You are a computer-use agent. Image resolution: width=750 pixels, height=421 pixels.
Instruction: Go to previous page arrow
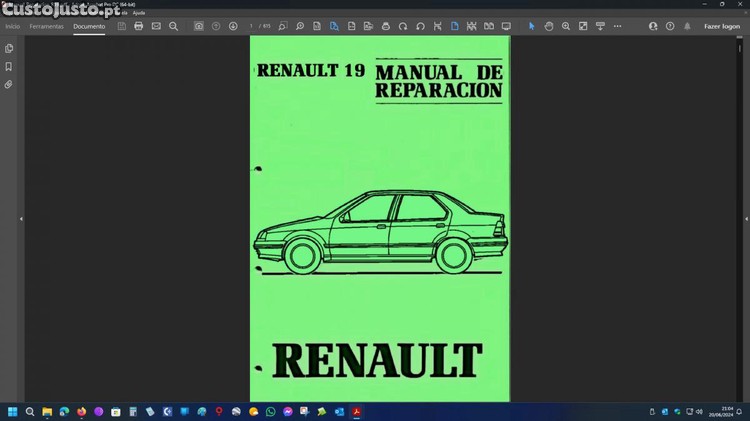tap(216, 26)
